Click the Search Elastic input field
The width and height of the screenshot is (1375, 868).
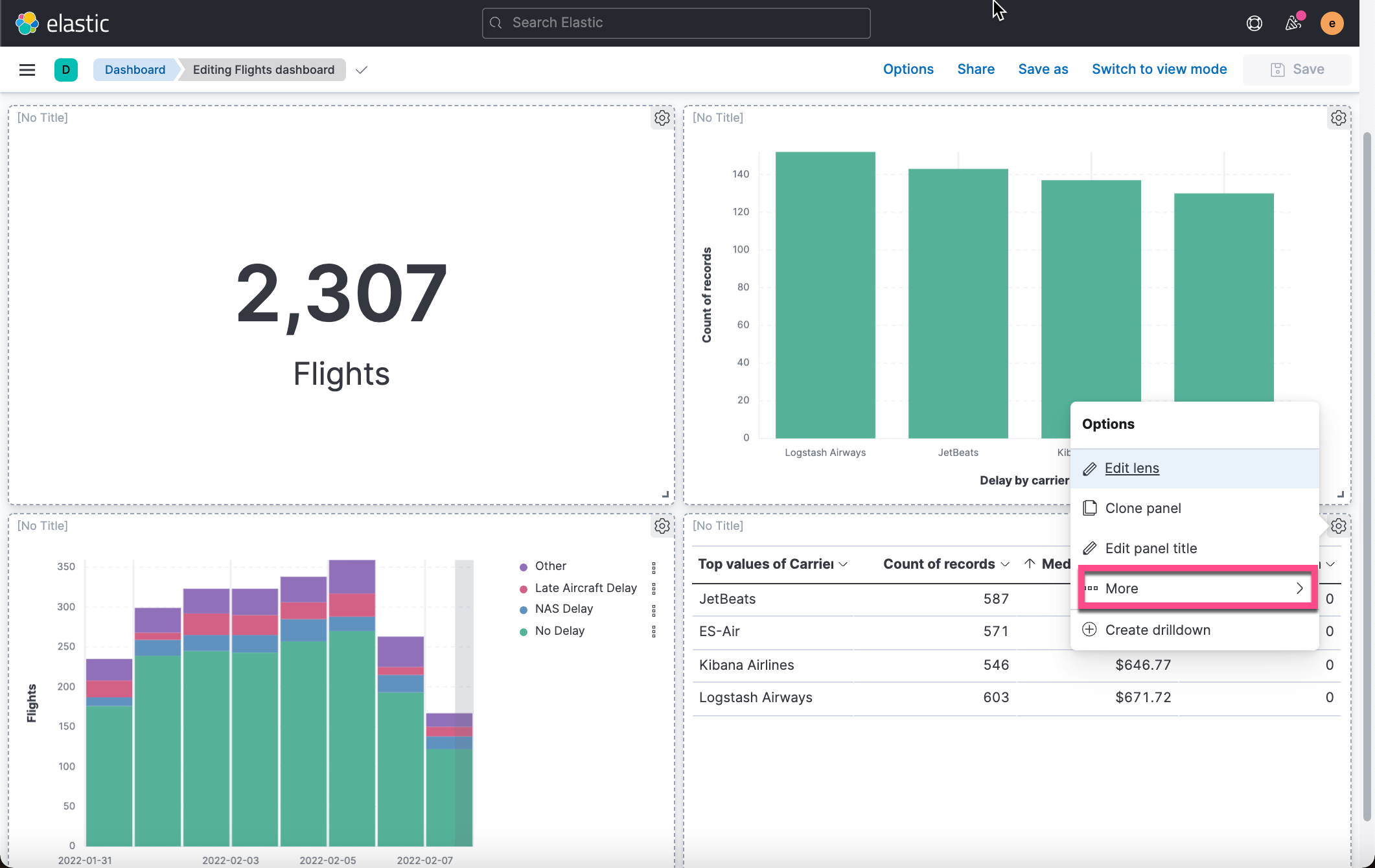[x=676, y=23]
